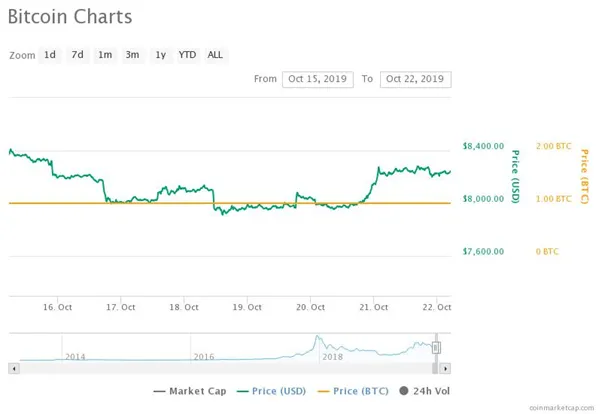Click the navigator scroll right arrow
Screen dimensions: 602x414
(445, 369)
